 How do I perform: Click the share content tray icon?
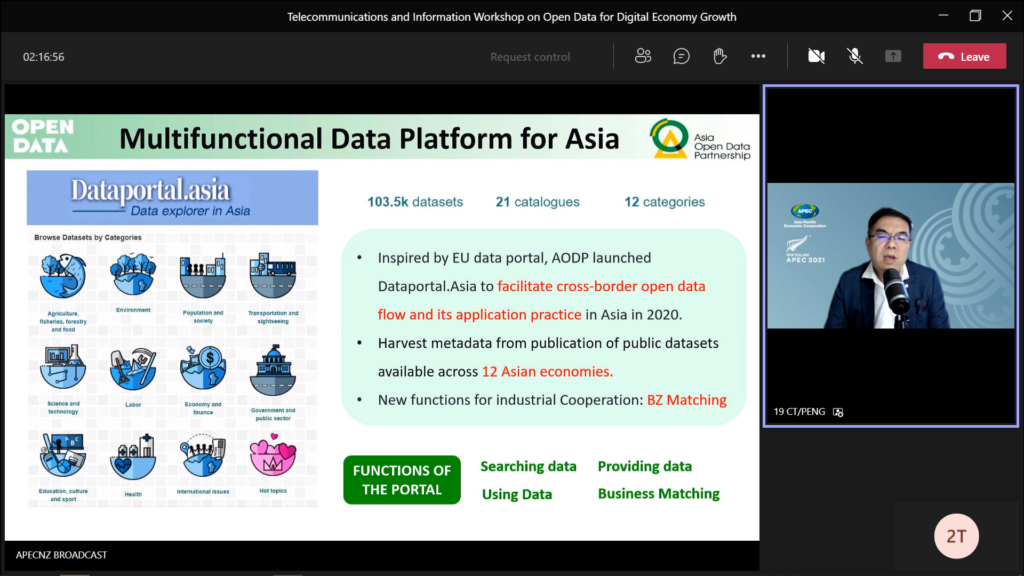click(x=893, y=57)
